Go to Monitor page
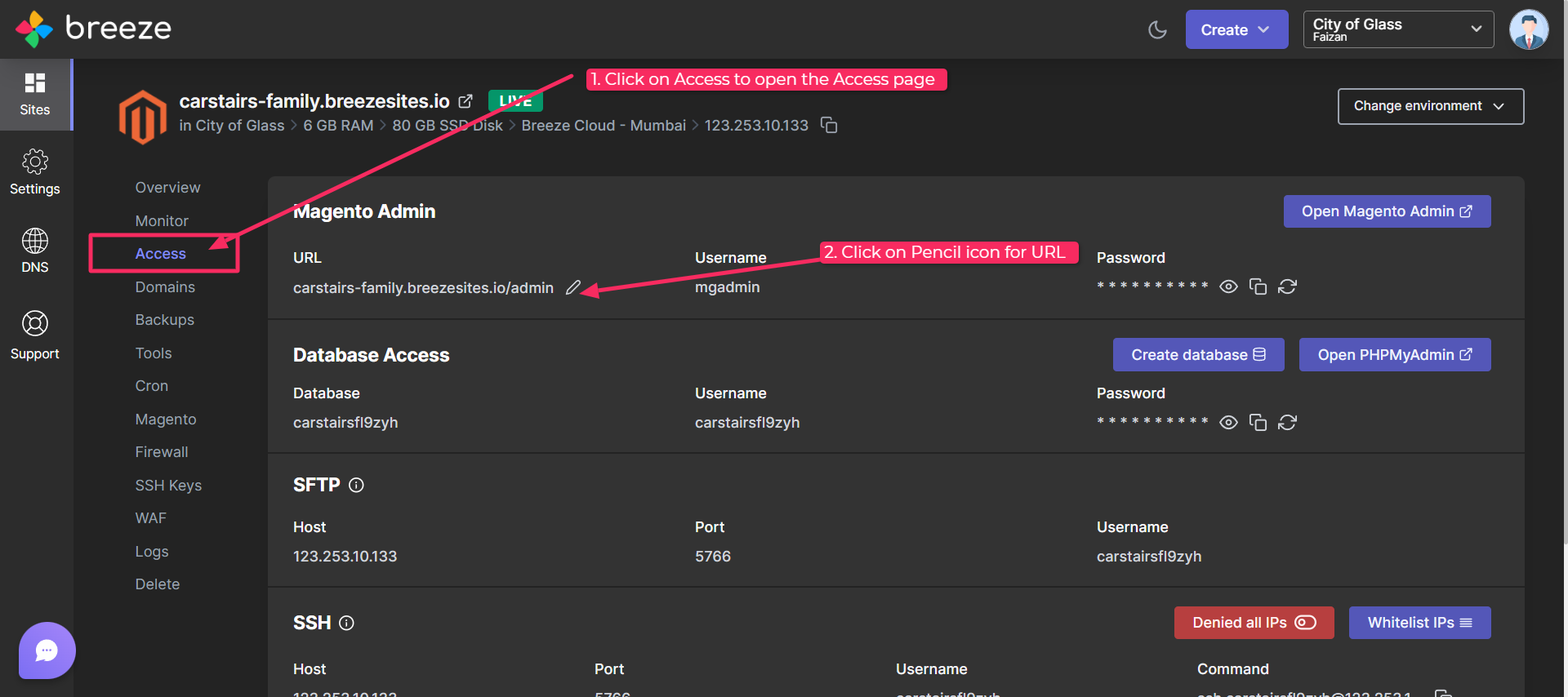1568x697 pixels. click(162, 221)
